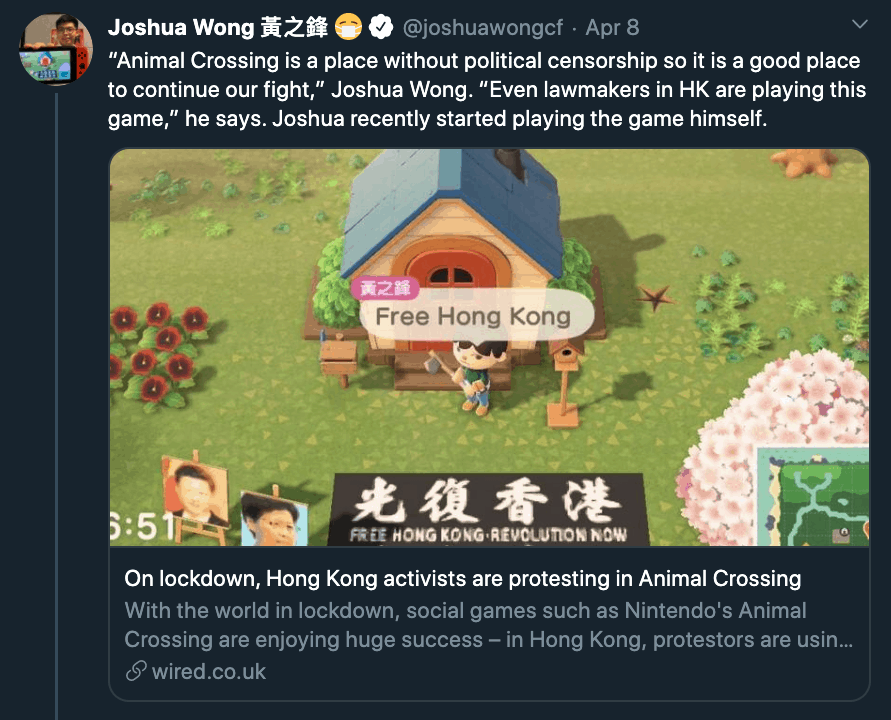The image size is (891, 720).
Task: Click the pink player name tag
Action: 385,288
